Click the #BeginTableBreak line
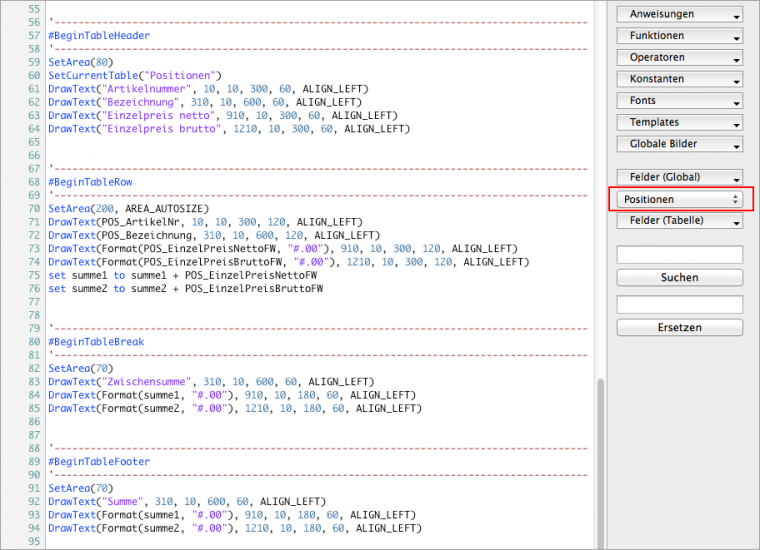 tap(96, 342)
